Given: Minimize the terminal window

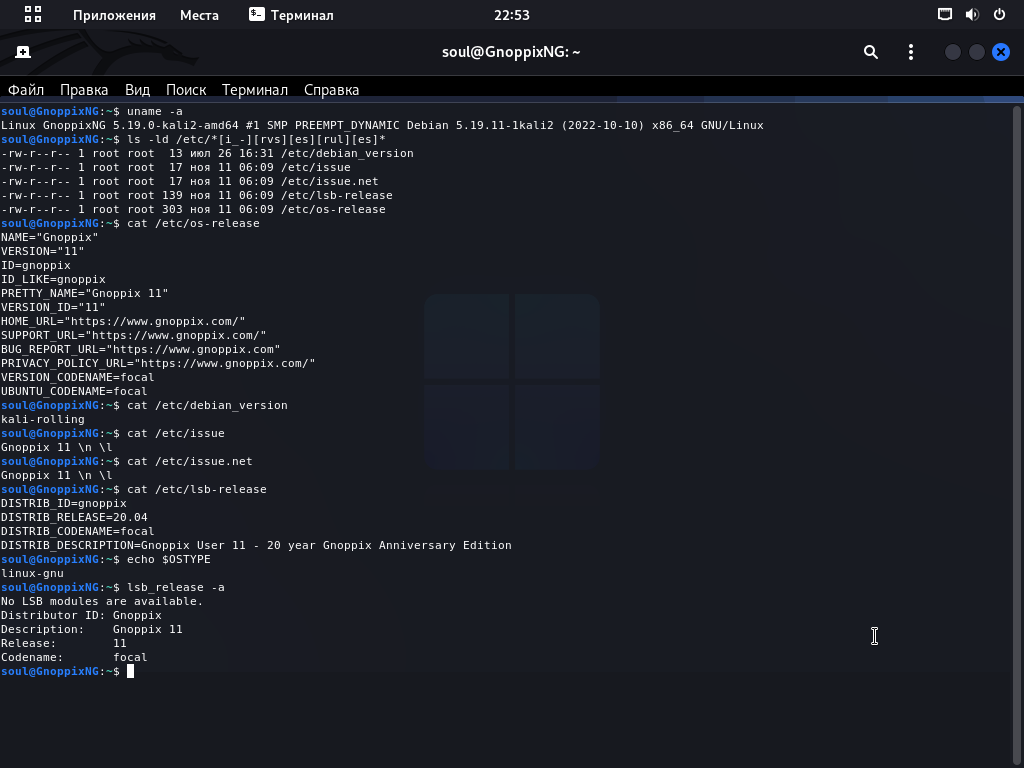Looking at the screenshot, I should point(953,52).
